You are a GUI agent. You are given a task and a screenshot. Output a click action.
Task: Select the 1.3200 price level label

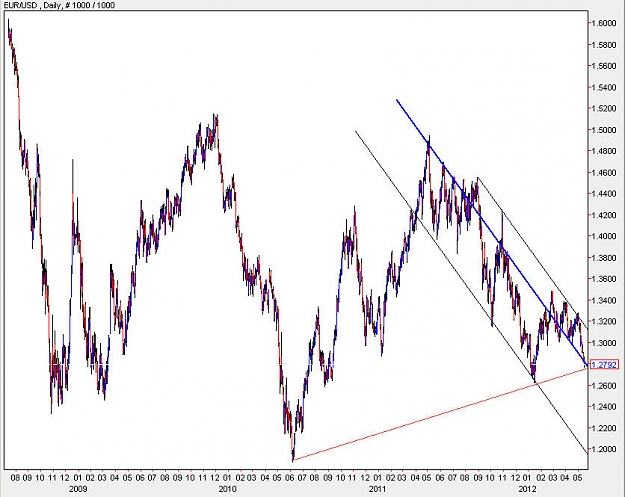(x=604, y=322)
